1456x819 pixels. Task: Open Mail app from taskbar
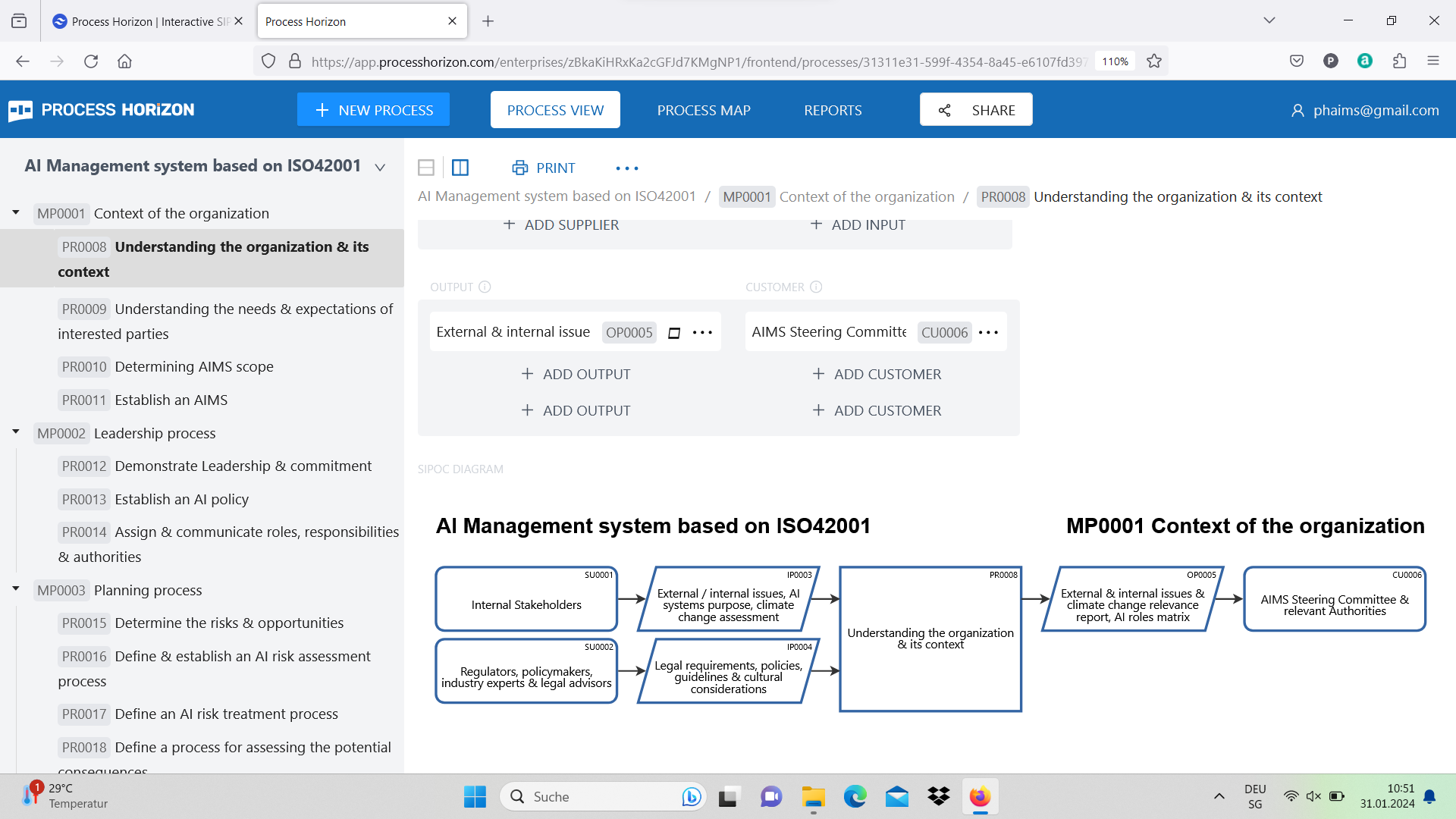pyautogui.click(x=897, y=797)
